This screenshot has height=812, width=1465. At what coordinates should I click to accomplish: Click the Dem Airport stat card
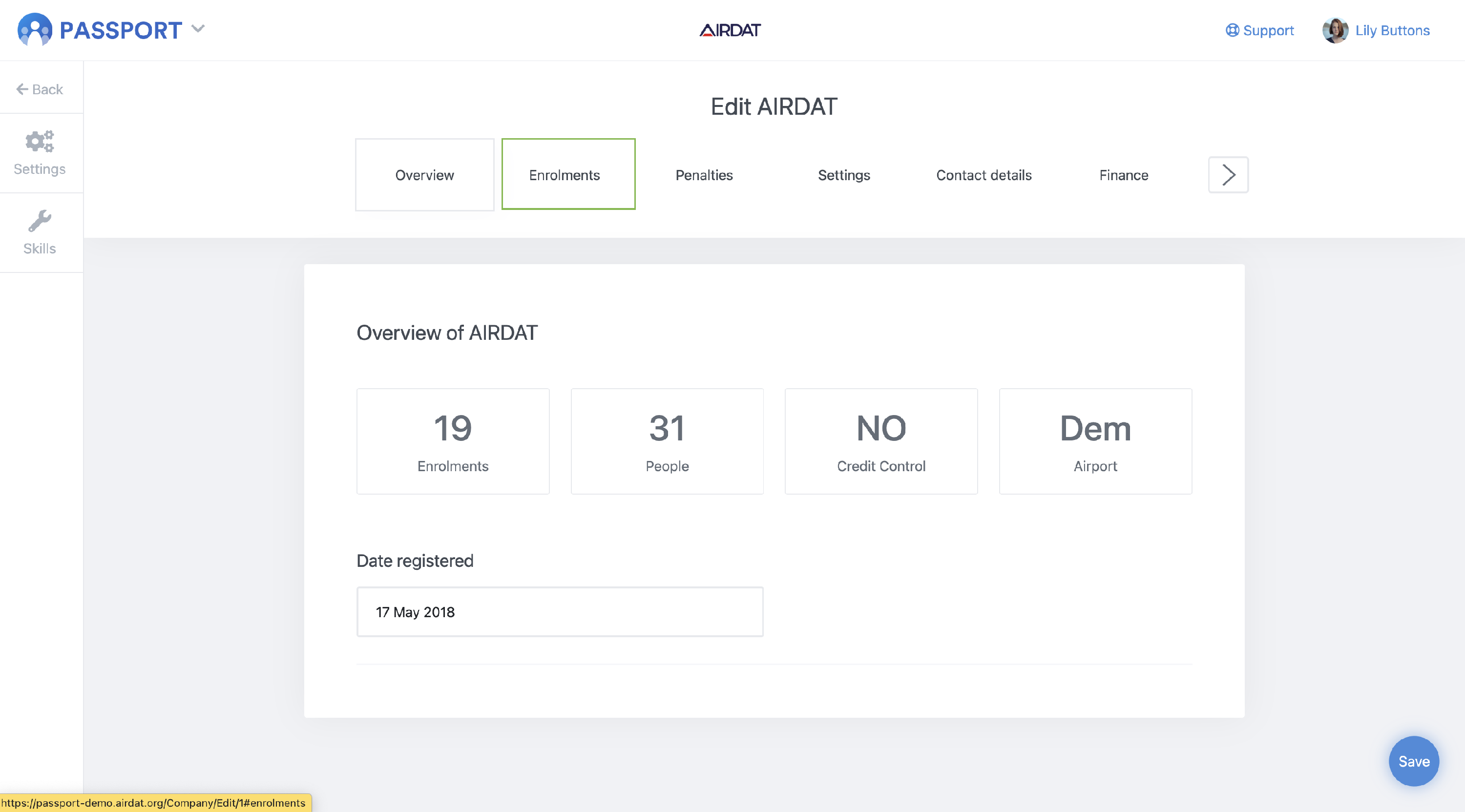[x=1095, y=441]
